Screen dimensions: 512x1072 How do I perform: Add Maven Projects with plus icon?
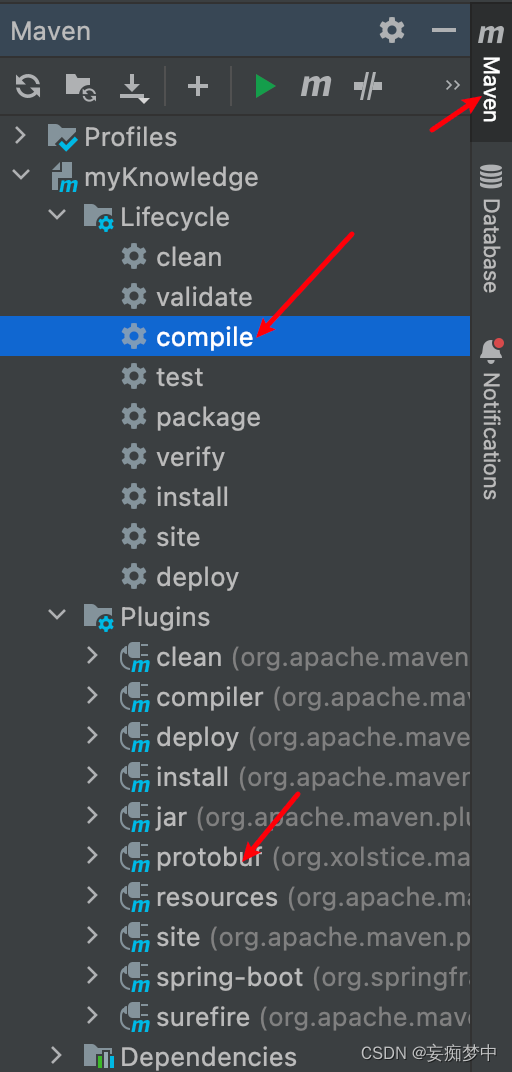point(198,86)
